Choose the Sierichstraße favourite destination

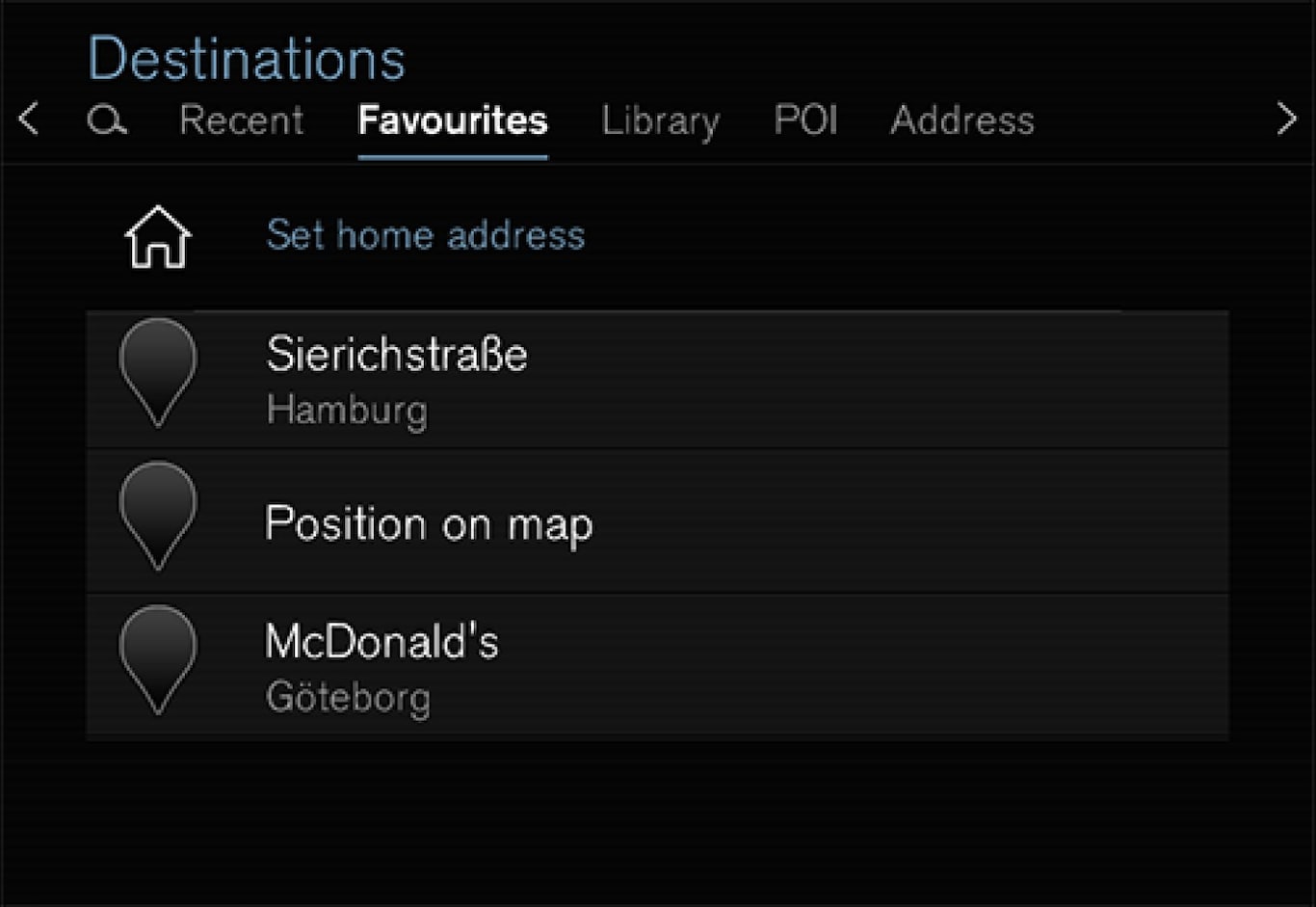pos(397,355)
